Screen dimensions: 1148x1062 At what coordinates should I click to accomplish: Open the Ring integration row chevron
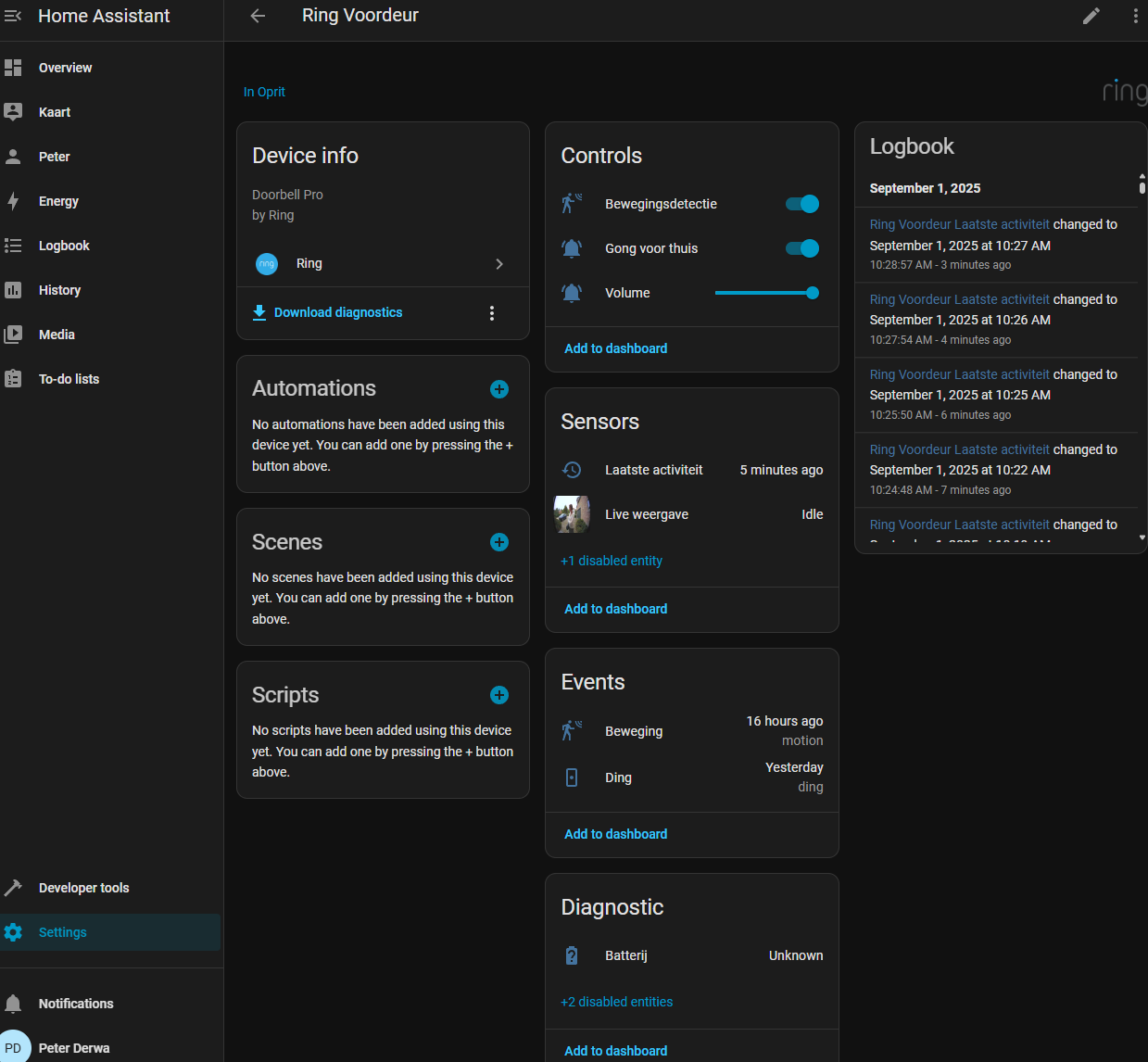(499, 264)
